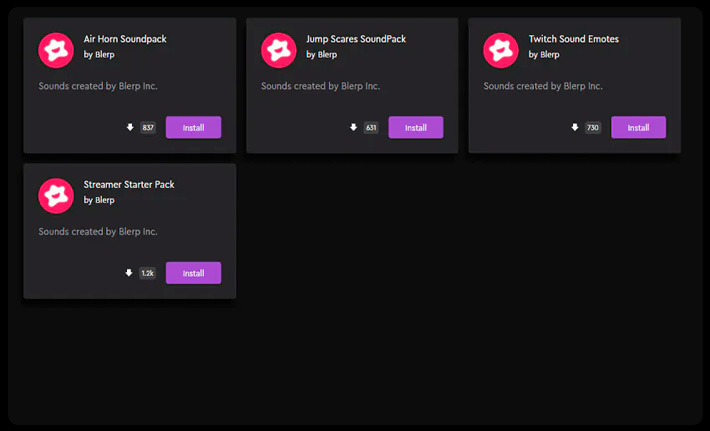The image size is (710, 431).
Task: Install the Jump Scares SoundPack
Action: [416, 127]
